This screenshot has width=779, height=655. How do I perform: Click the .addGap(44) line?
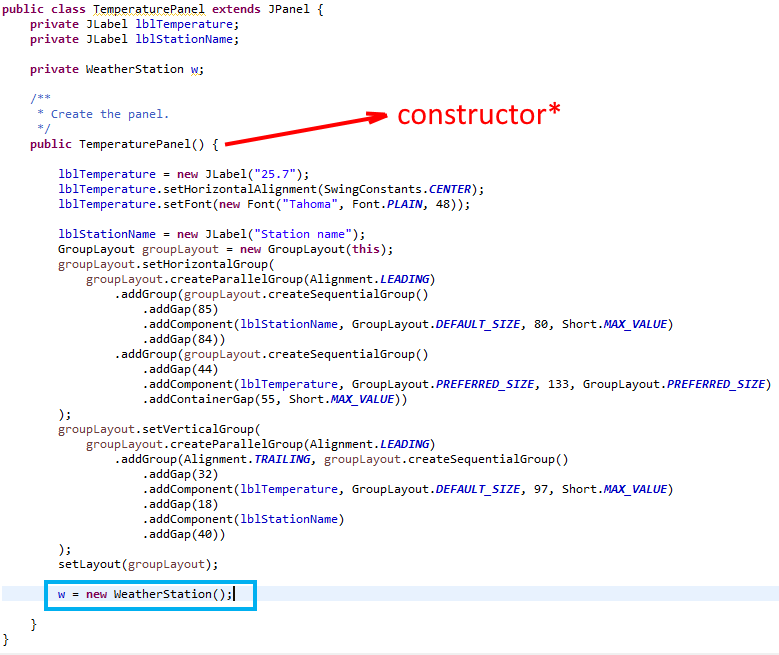(x=181, y=369)
